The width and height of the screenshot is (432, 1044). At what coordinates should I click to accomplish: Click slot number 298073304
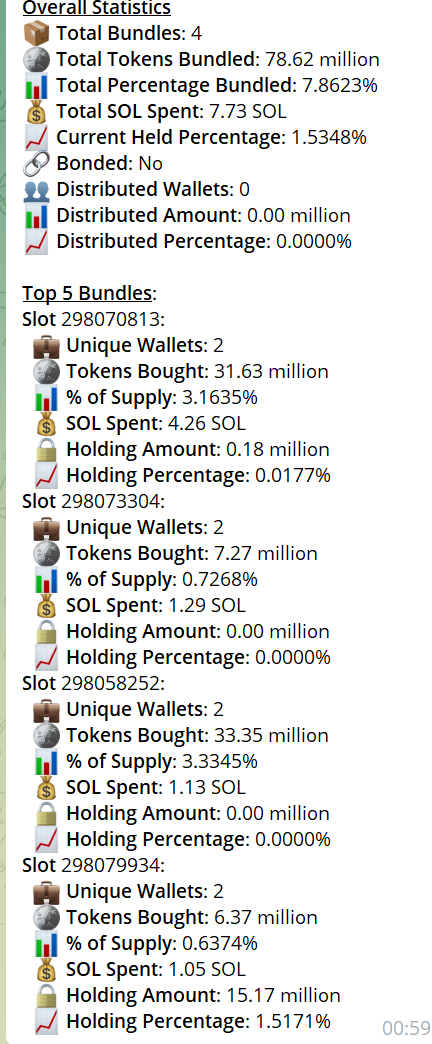tap(112, 501)
